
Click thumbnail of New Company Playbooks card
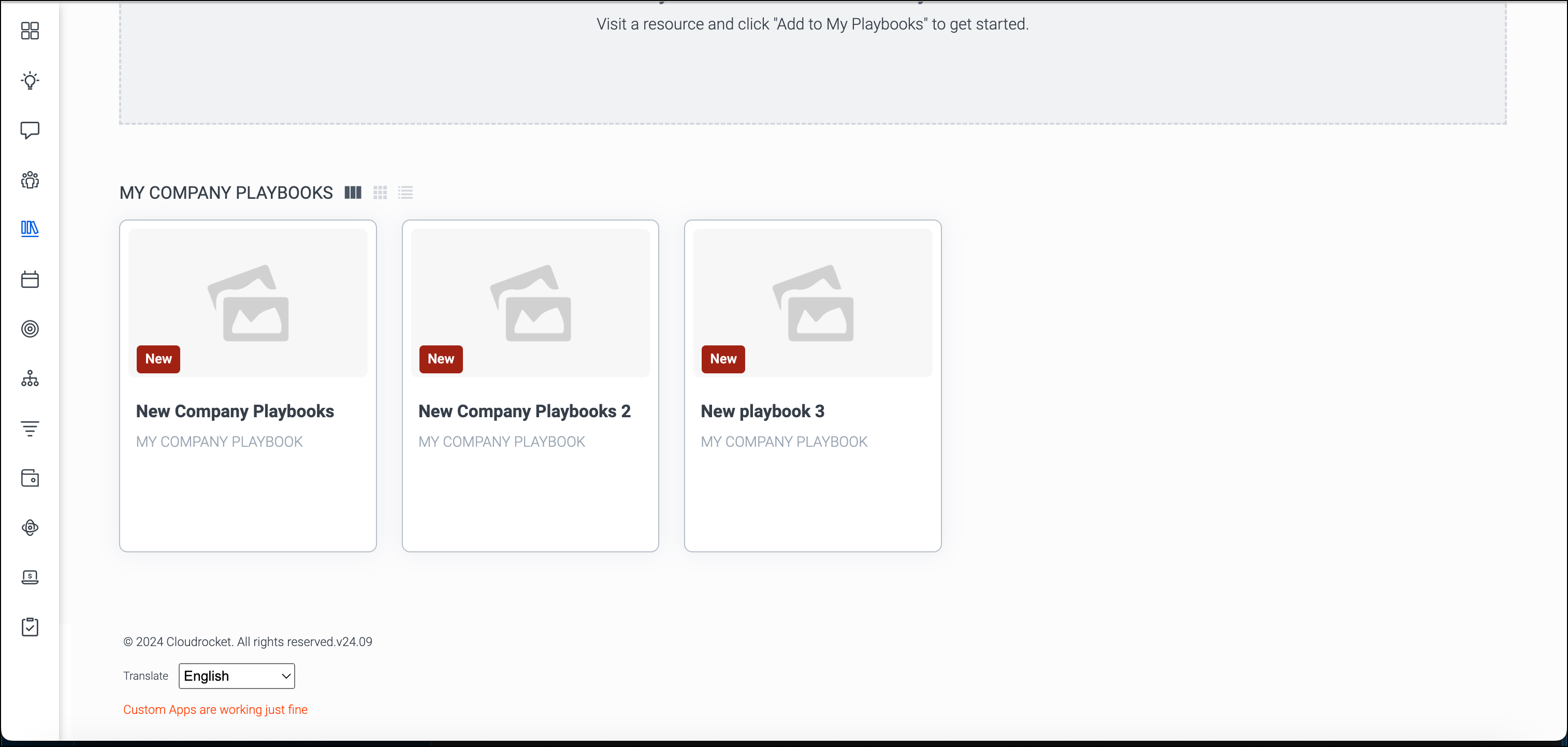[x=248, y=303]
